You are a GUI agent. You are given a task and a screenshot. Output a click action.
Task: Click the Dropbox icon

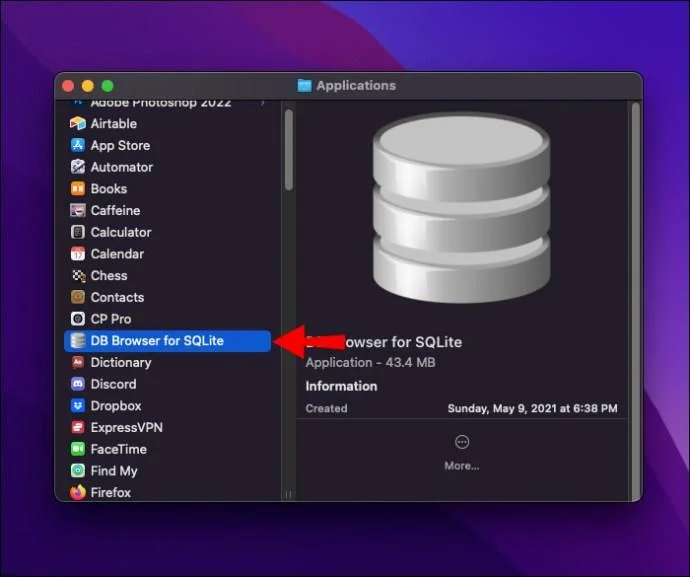coord(78,405)
